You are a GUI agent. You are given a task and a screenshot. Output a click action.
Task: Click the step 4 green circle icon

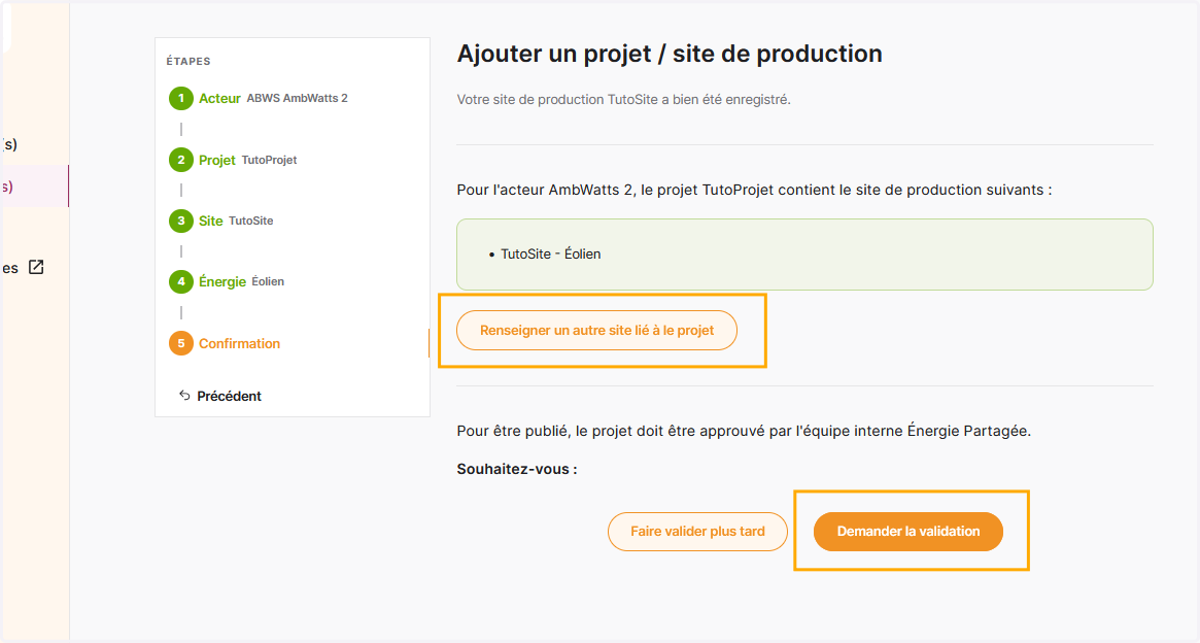(x=181, y=282)
